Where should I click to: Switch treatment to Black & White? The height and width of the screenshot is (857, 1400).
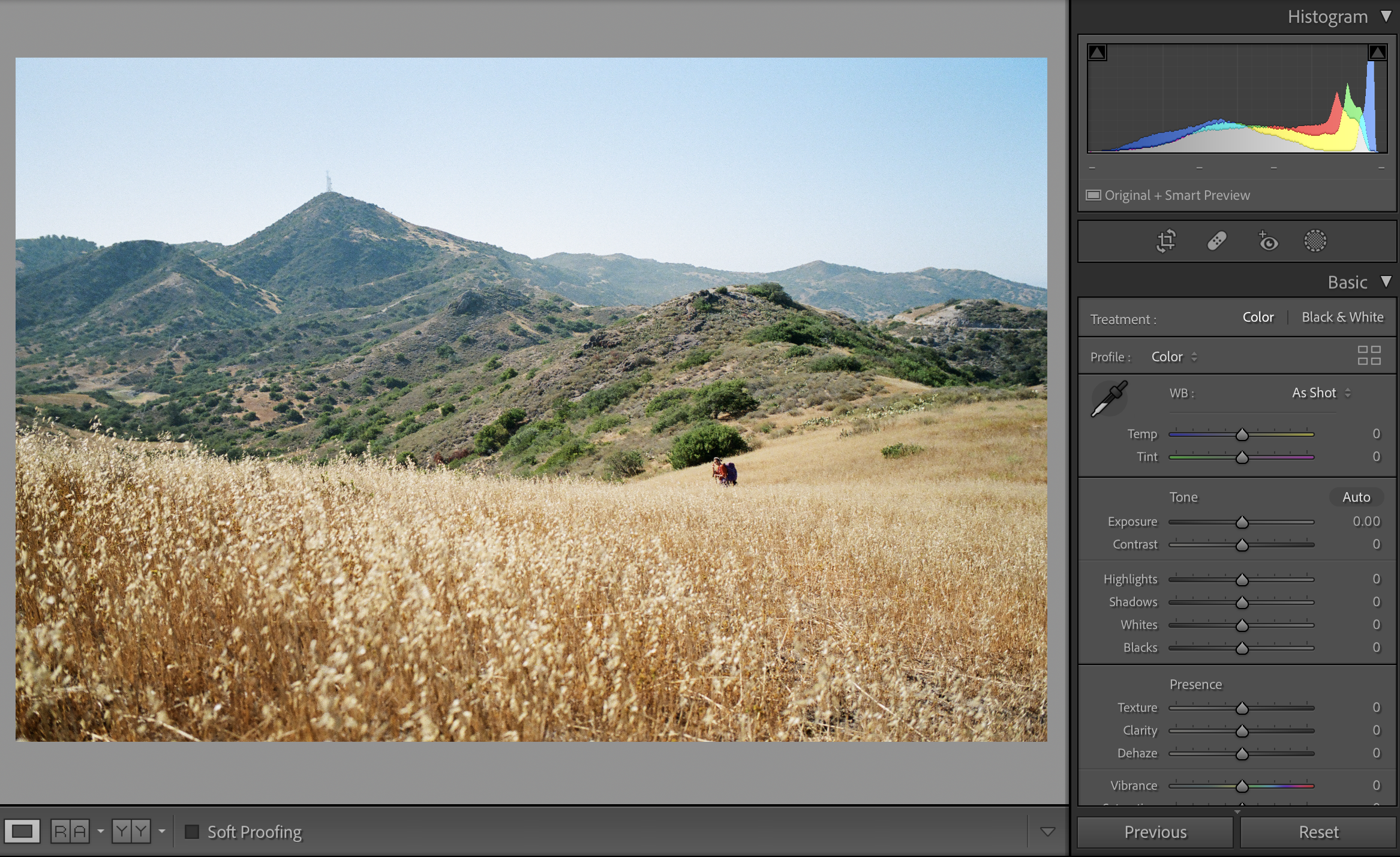tap(1342, 317)
